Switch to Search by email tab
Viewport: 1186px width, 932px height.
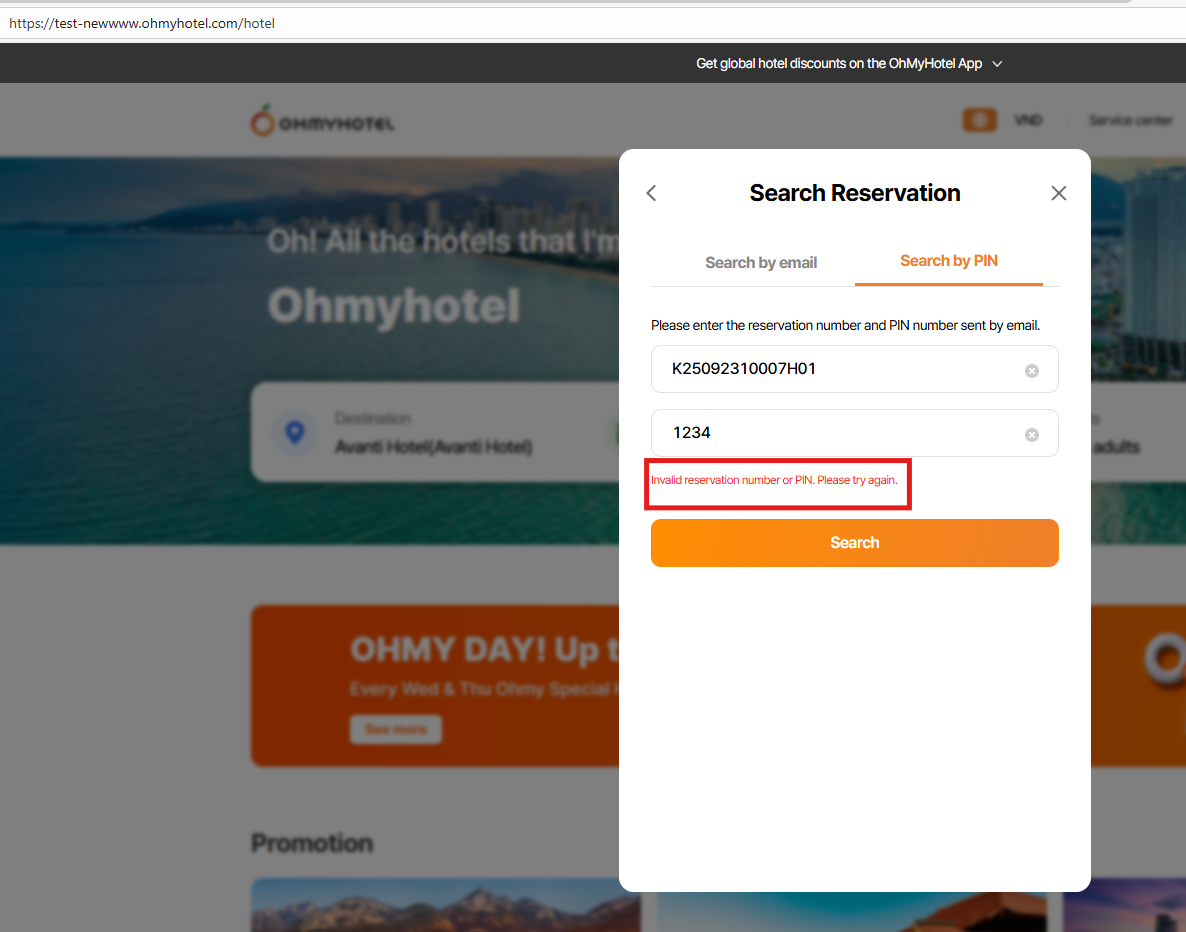(x=761, y=263)
